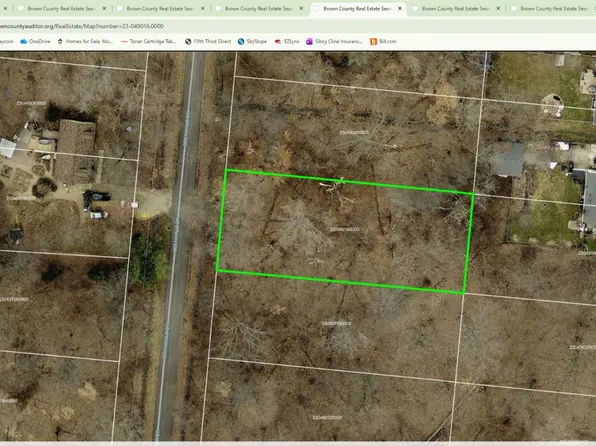The height and width of the screenshot is (446, 596).
Task: Open the SkySlope bookmark
Action: pyautogui.click(x=252, y=41)
